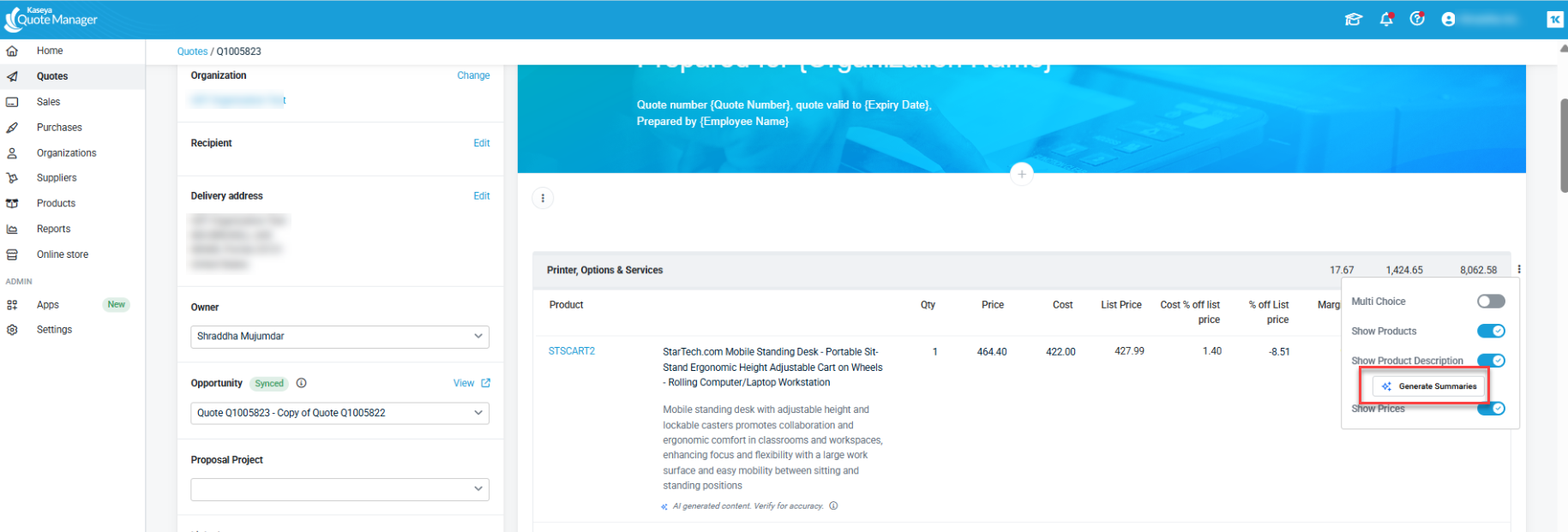Open section options kebab beside 8,062.58
The height and width of the screenshot is (532, 1568).
pyautogui.click(x=1518, y=270)
